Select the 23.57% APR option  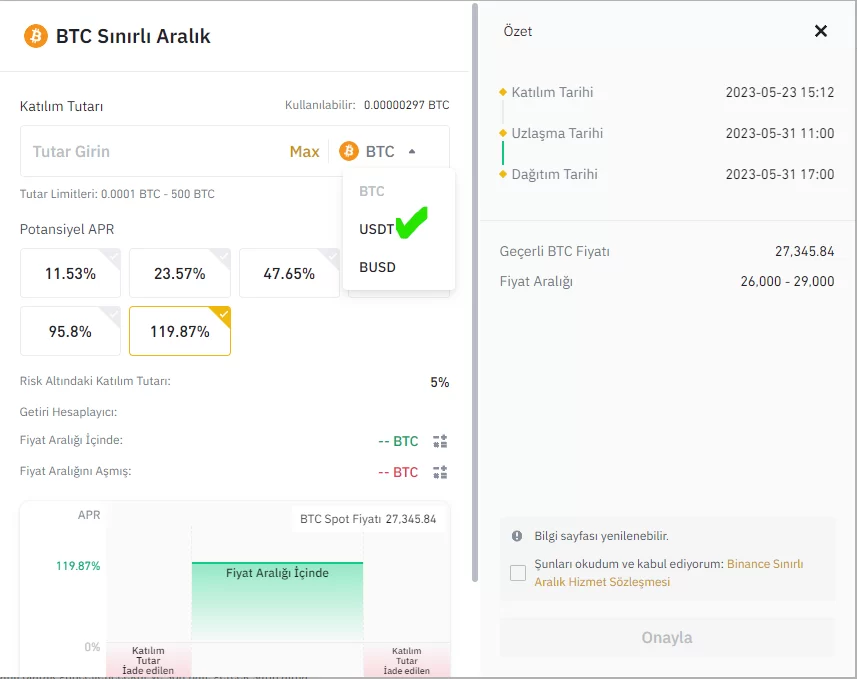click(x=180, y=273)
